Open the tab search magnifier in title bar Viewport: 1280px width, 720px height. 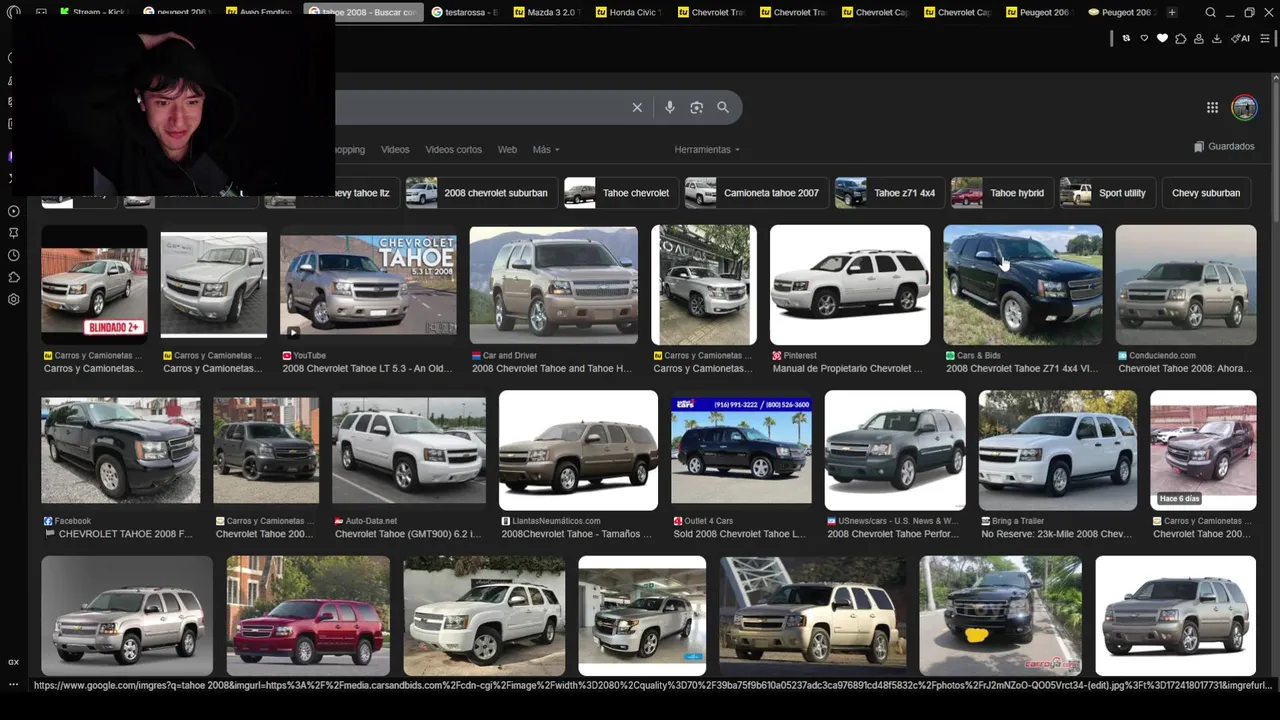tap(1211, 12)
